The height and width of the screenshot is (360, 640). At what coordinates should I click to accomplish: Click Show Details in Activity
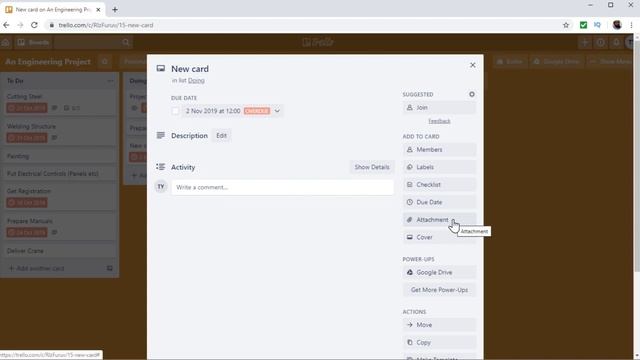pos(372,167)
